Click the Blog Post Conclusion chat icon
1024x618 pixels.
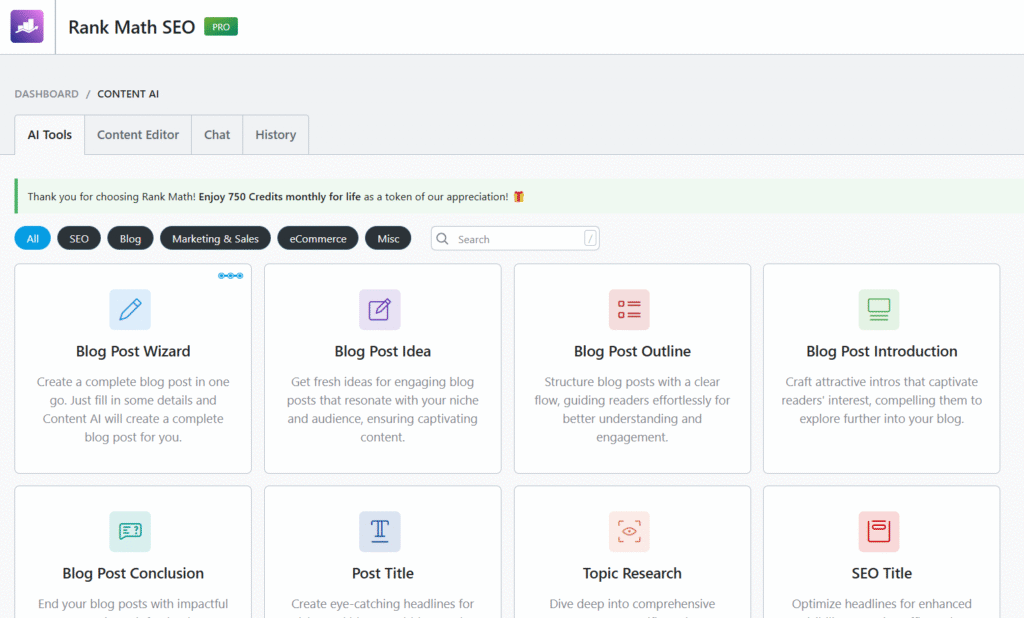pyautogui.click(x=130, y=531)
